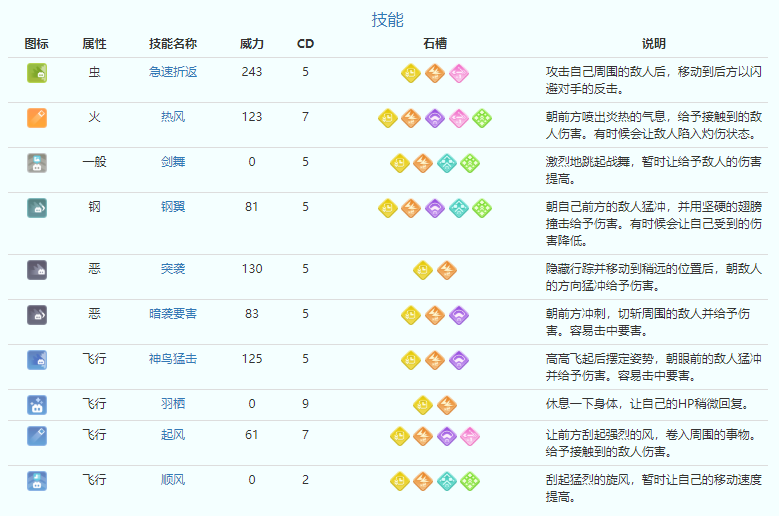Click the 石槽 column header
Viewport: 779px width, 516px height.
[435, 44]
